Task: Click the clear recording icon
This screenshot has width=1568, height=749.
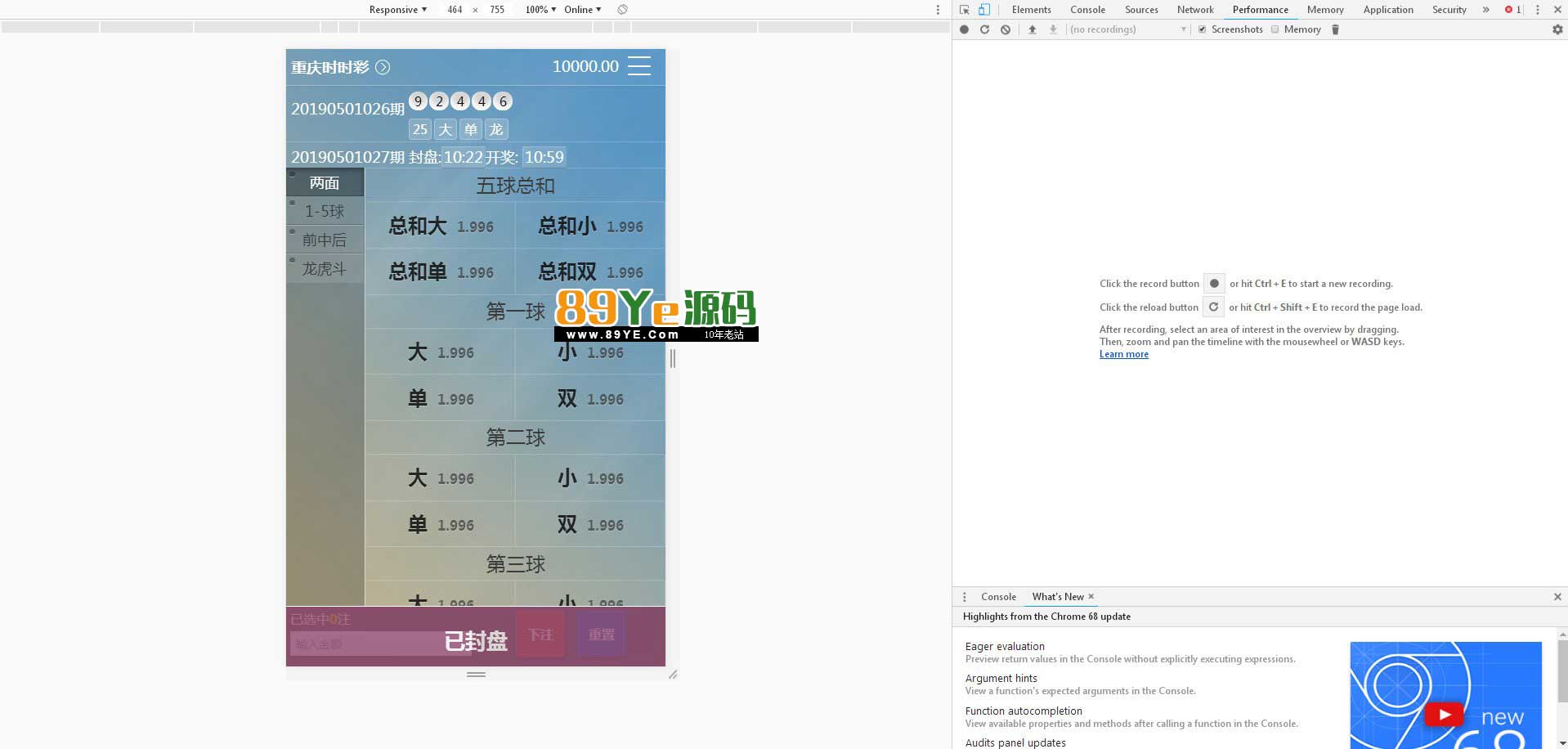Action: (x=1006, y=29)
